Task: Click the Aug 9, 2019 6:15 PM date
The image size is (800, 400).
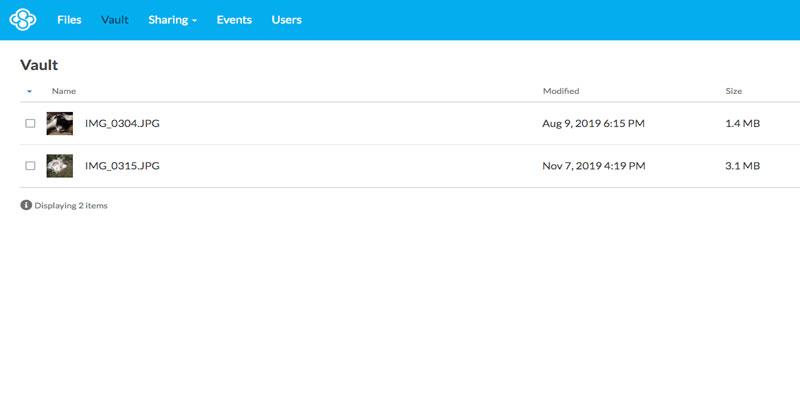Action: coord(593,123)
